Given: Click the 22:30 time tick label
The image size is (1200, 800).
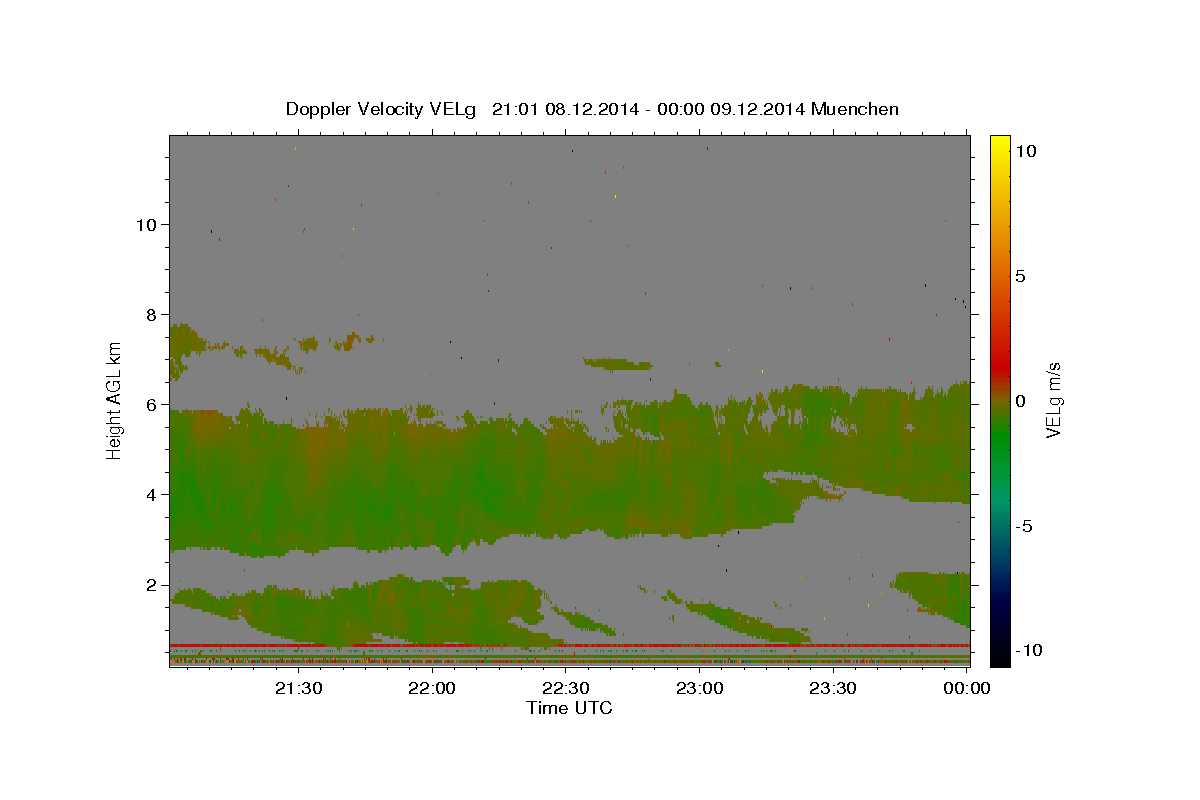Looking at the screenshot, I should [565, 688].
